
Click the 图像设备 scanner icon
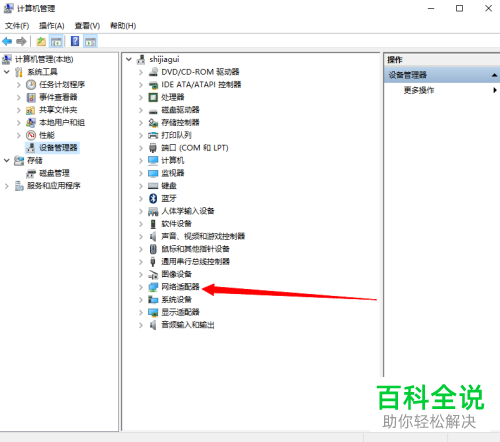(x=153, y=275)
